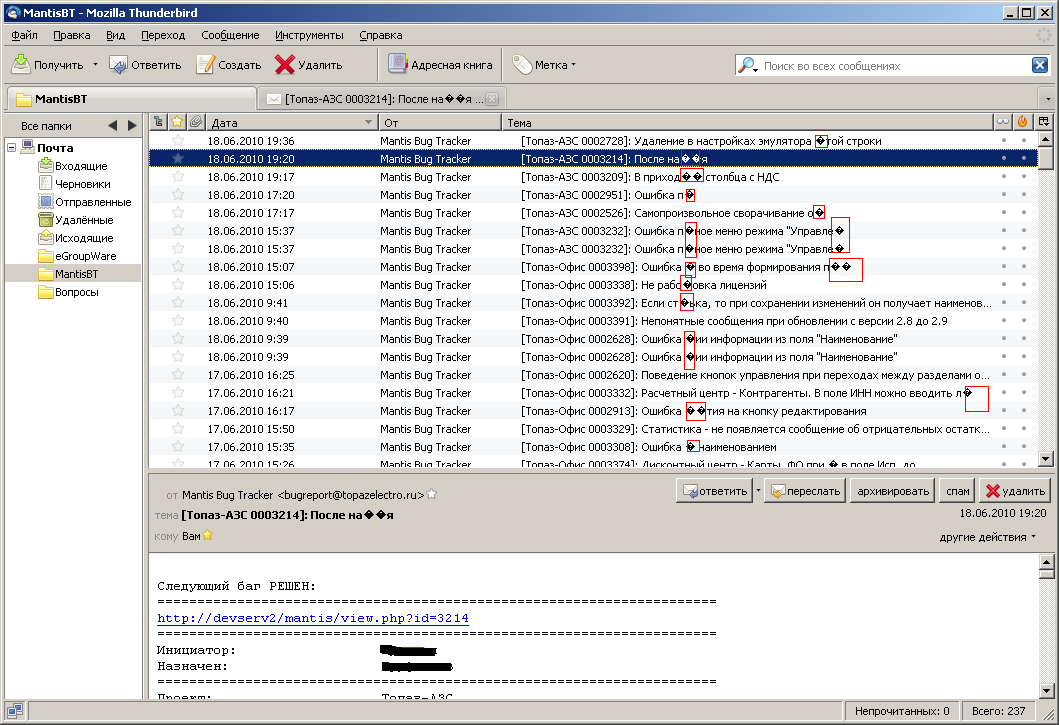Select the Исходящие folder
Image resolution: width=1059 pixels, height=725 pixels.
tap(76, 238)
